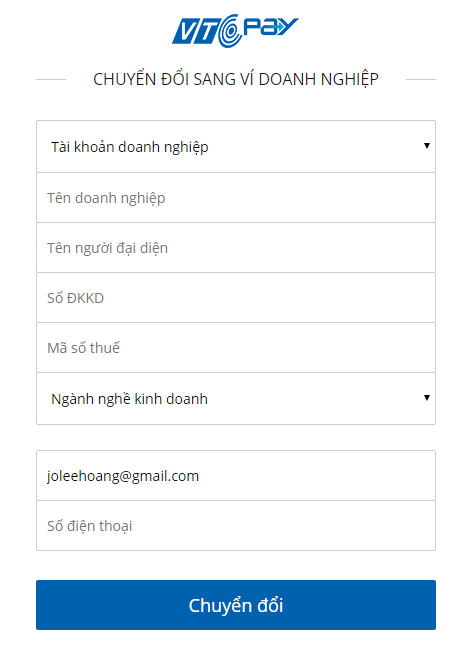Open the "Ngành nghề kinh doanh" dropdown

click(x=236, y=399)
